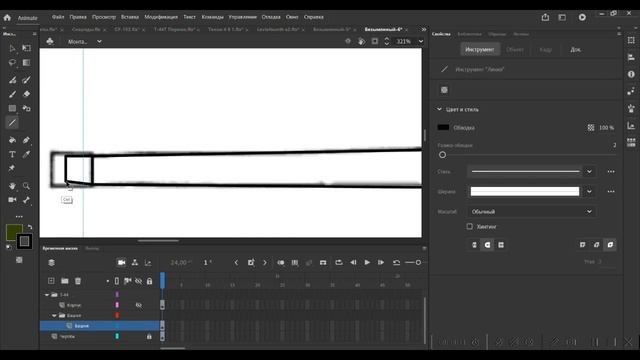The width and height of the screenshot is (640, 360).
Task: Delete the selected layer
Action: coord(78,281)
